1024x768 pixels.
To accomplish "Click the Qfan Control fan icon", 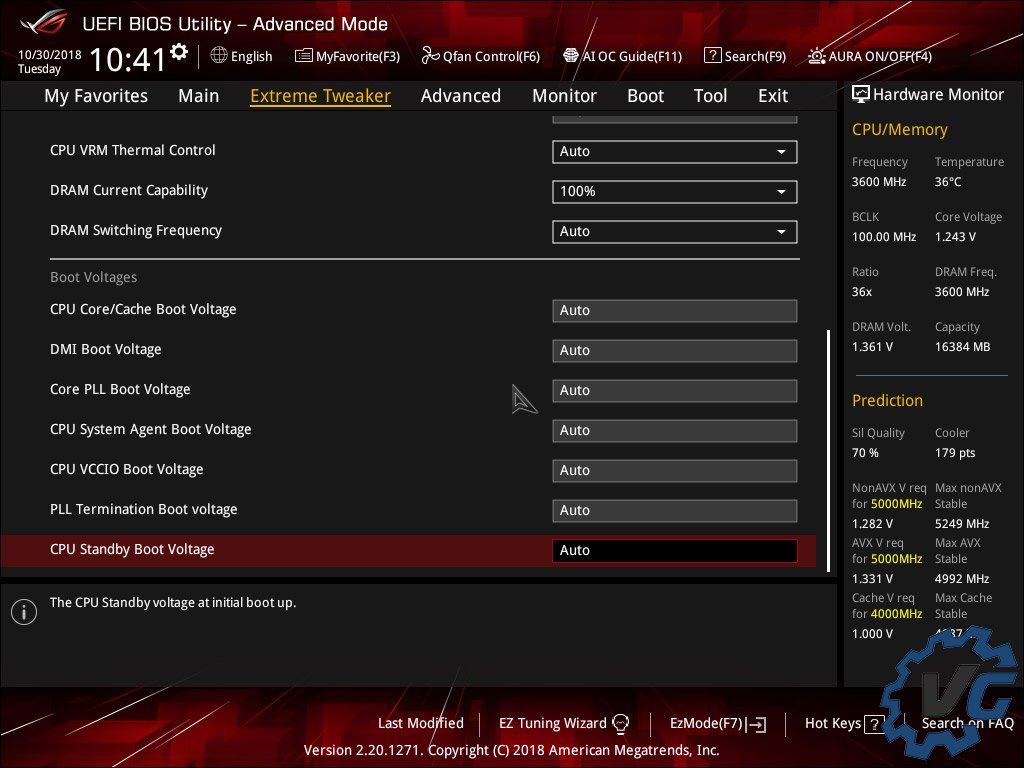I will point(430,56).
